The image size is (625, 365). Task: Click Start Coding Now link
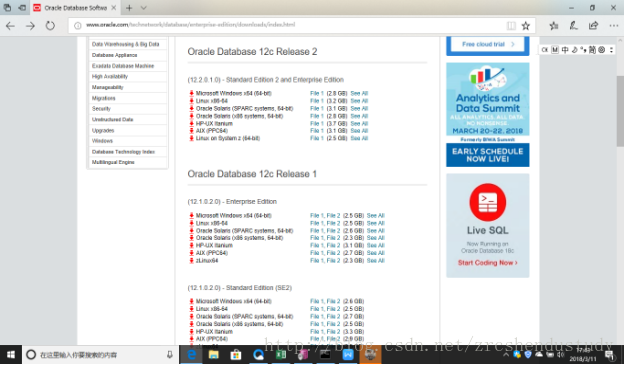[x=487, y=263]
